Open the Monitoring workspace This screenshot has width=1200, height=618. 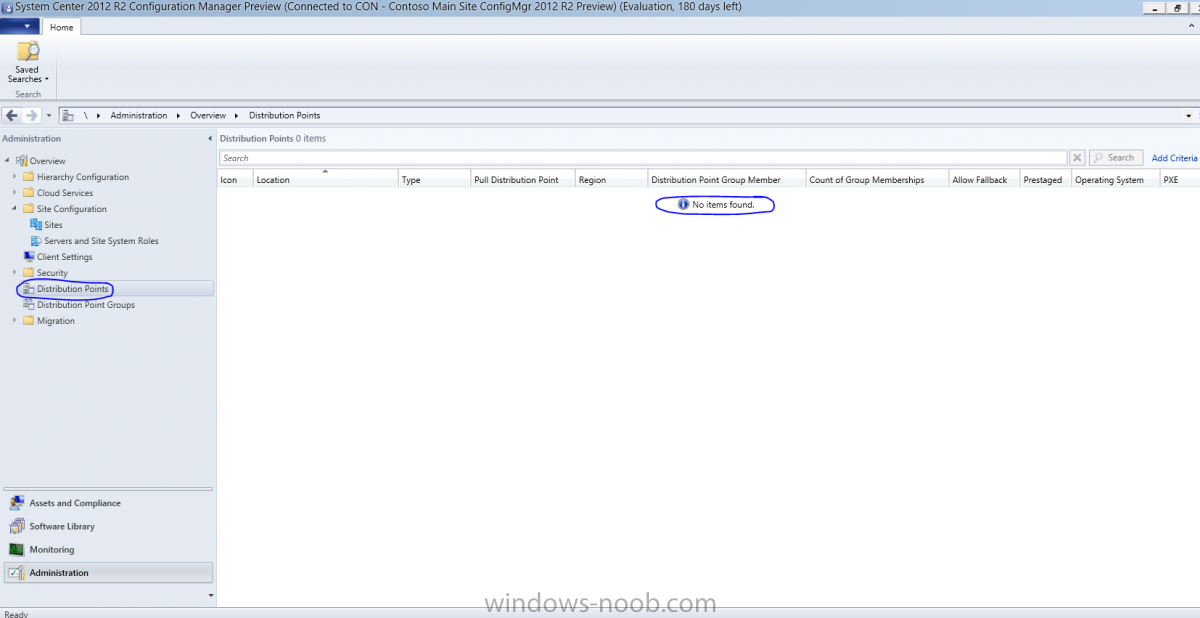(x=107, y=549)
